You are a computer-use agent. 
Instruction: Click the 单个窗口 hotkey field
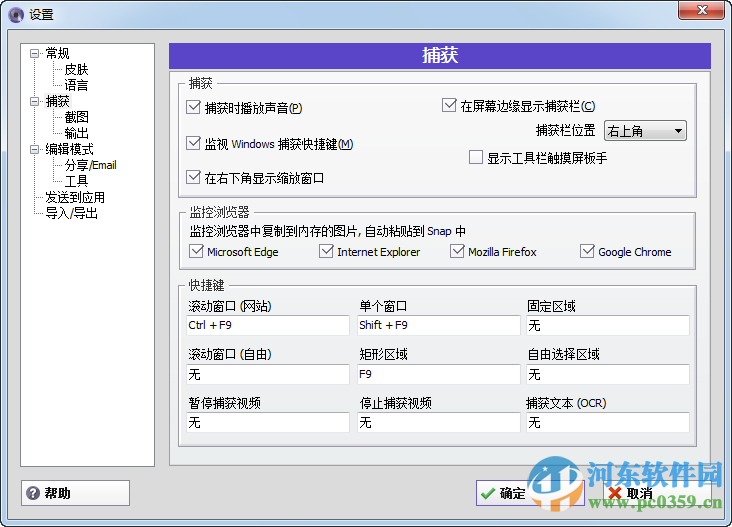pyautogui.click(x=439, y=325)
